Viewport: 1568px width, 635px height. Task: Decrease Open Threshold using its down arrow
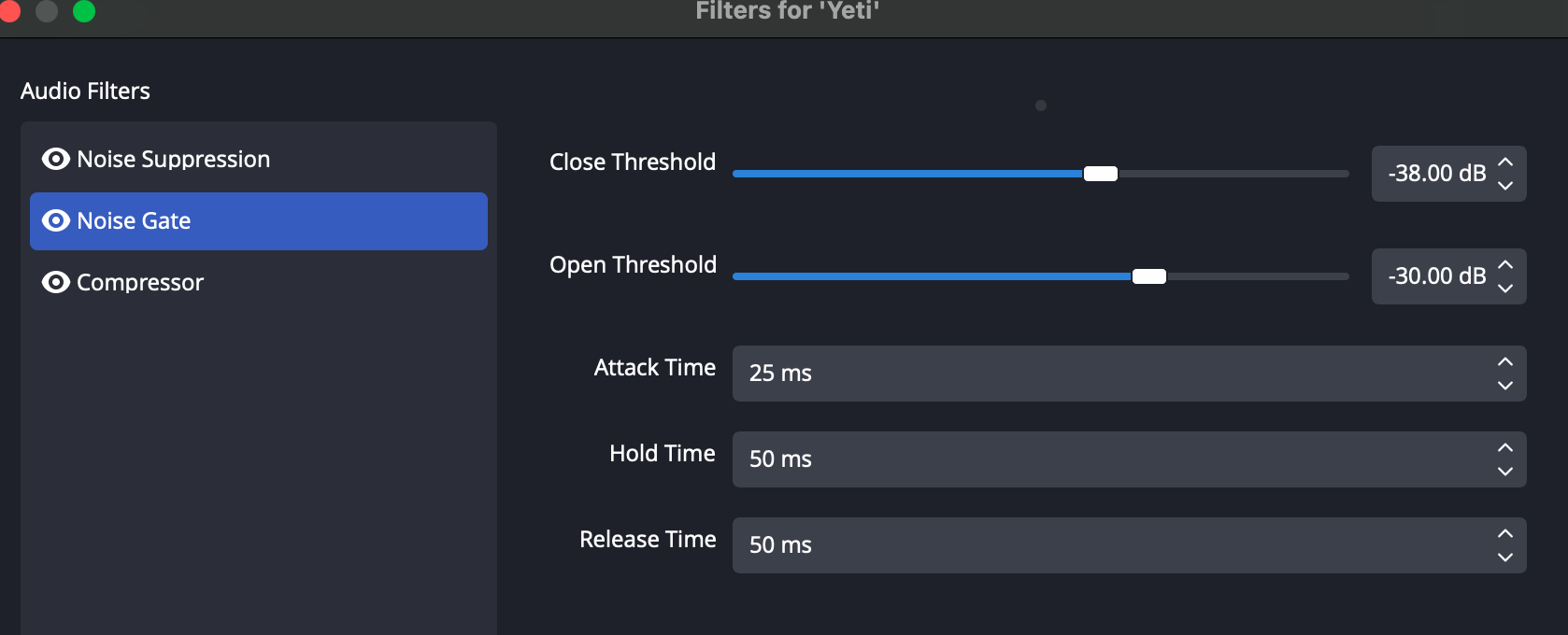tap(1504, 289)
